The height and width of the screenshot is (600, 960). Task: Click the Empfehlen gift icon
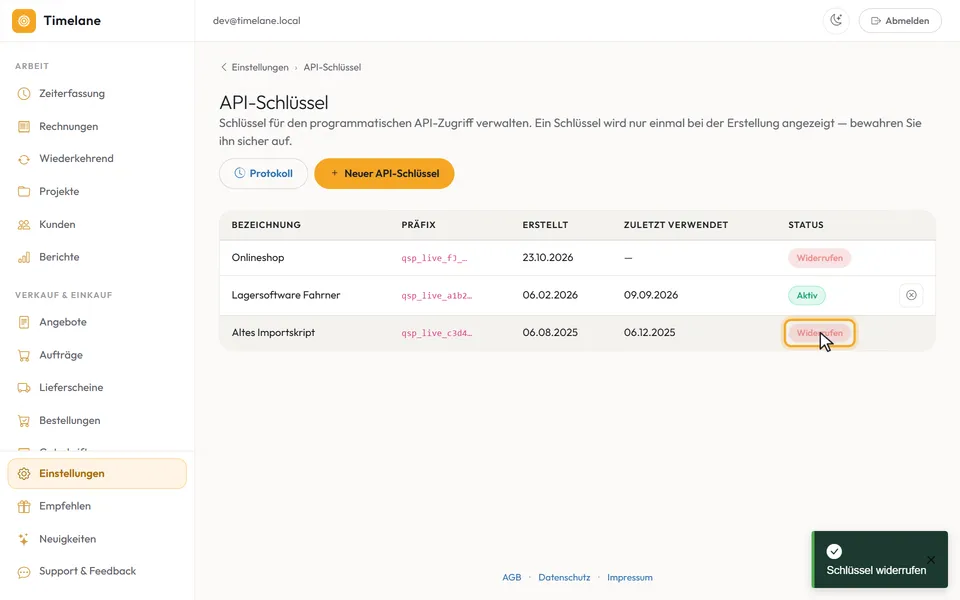24,506
